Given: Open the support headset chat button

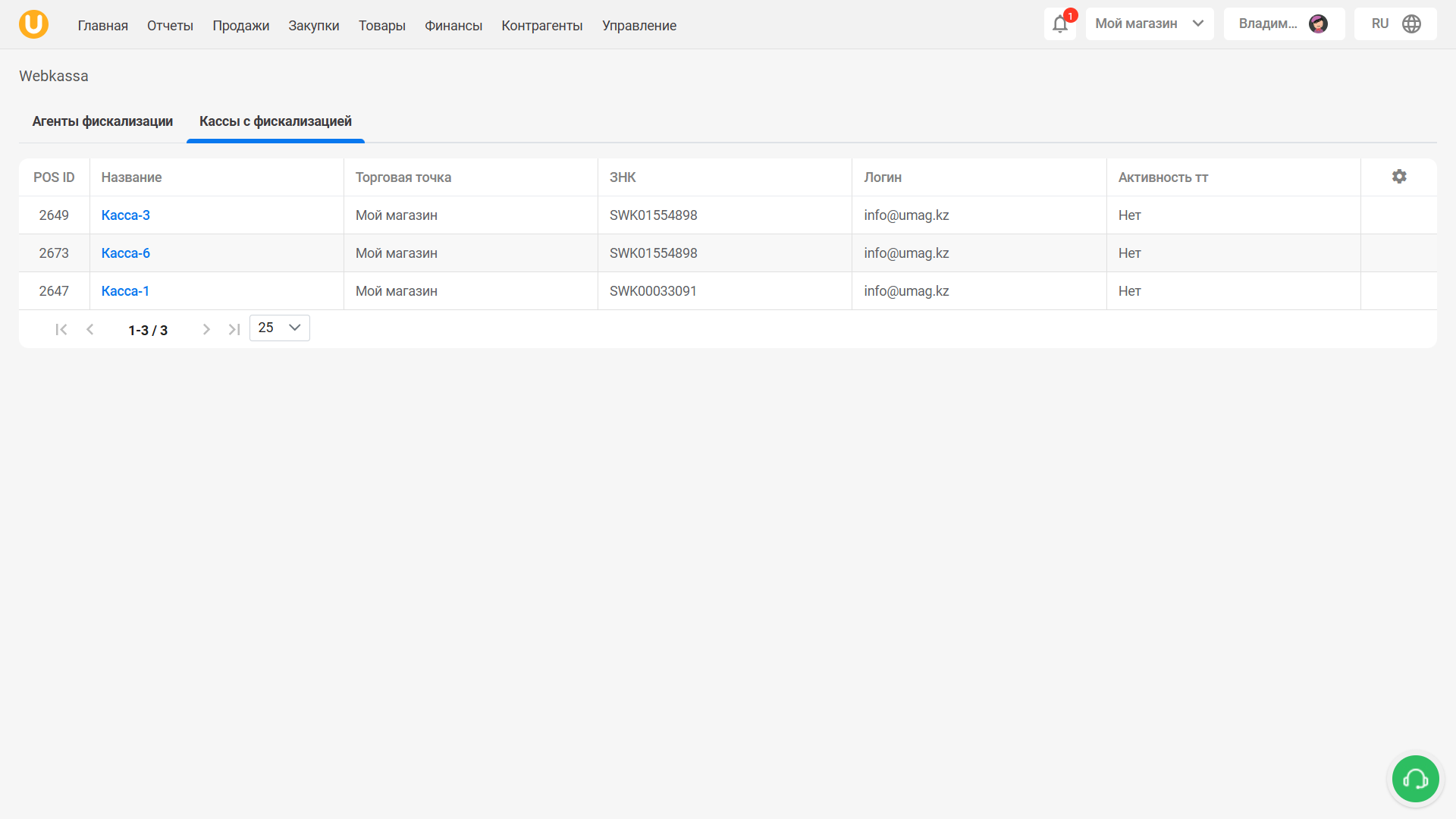Looking at the screenshot, I should (1415, 779).
